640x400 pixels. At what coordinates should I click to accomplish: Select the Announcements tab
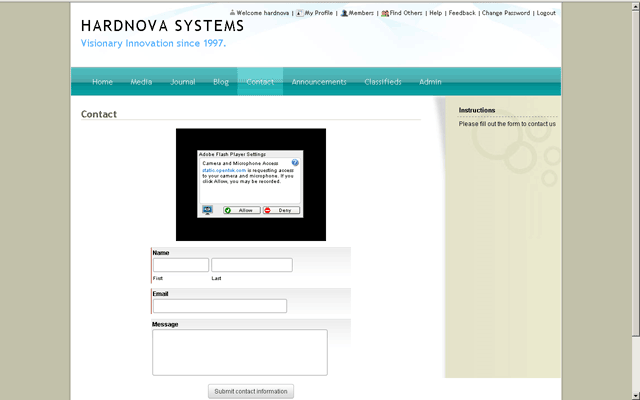tap(319, 82)
